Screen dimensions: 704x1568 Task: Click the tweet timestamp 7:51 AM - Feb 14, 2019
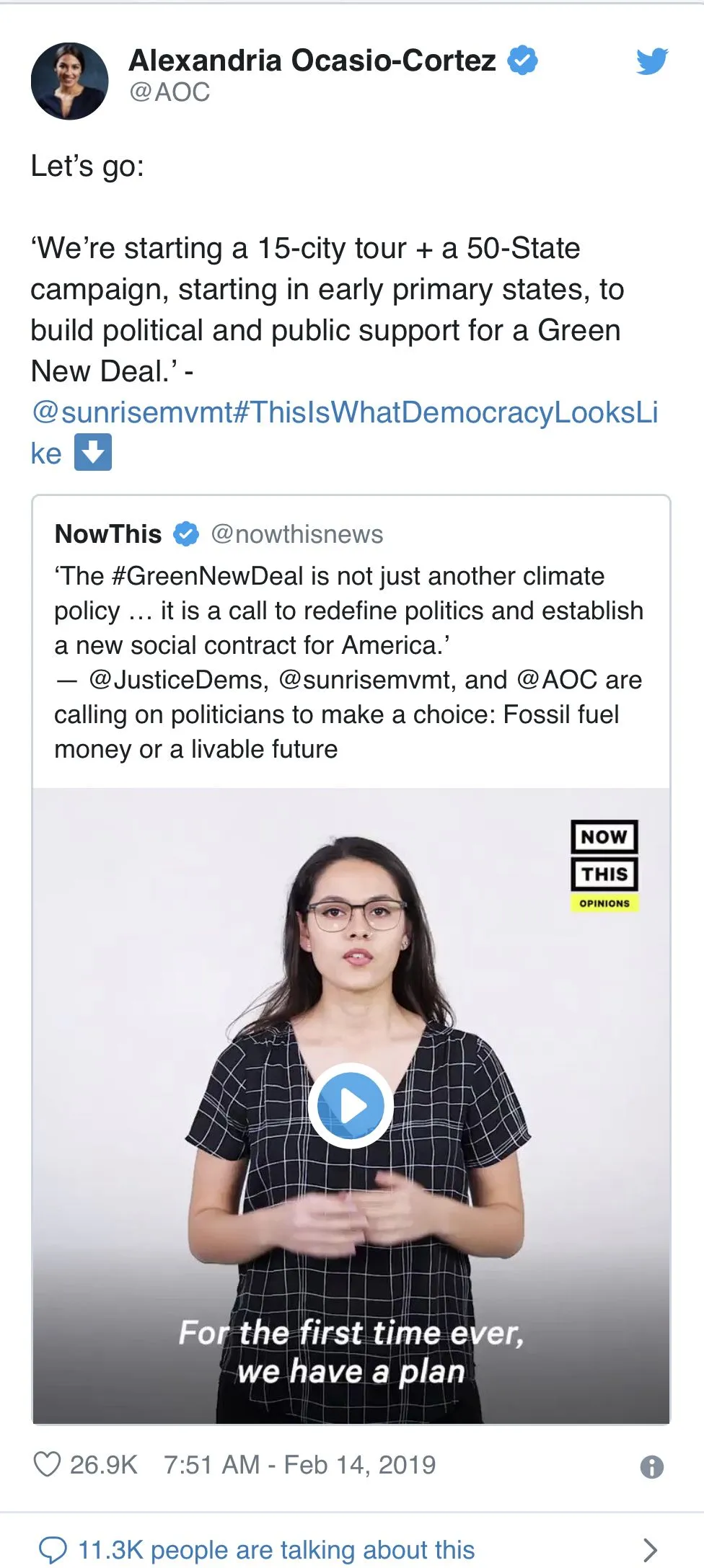pyautogui.click(x=299, y=1464)
